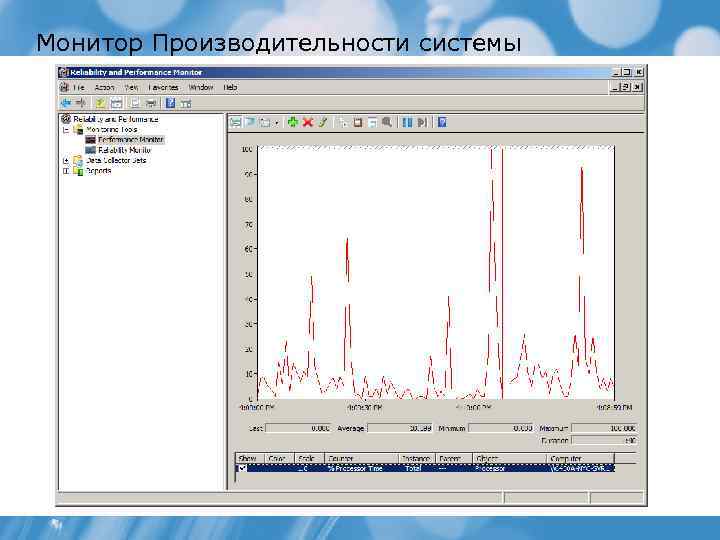
Task: Open the Window menu
Action: point(201,87)
